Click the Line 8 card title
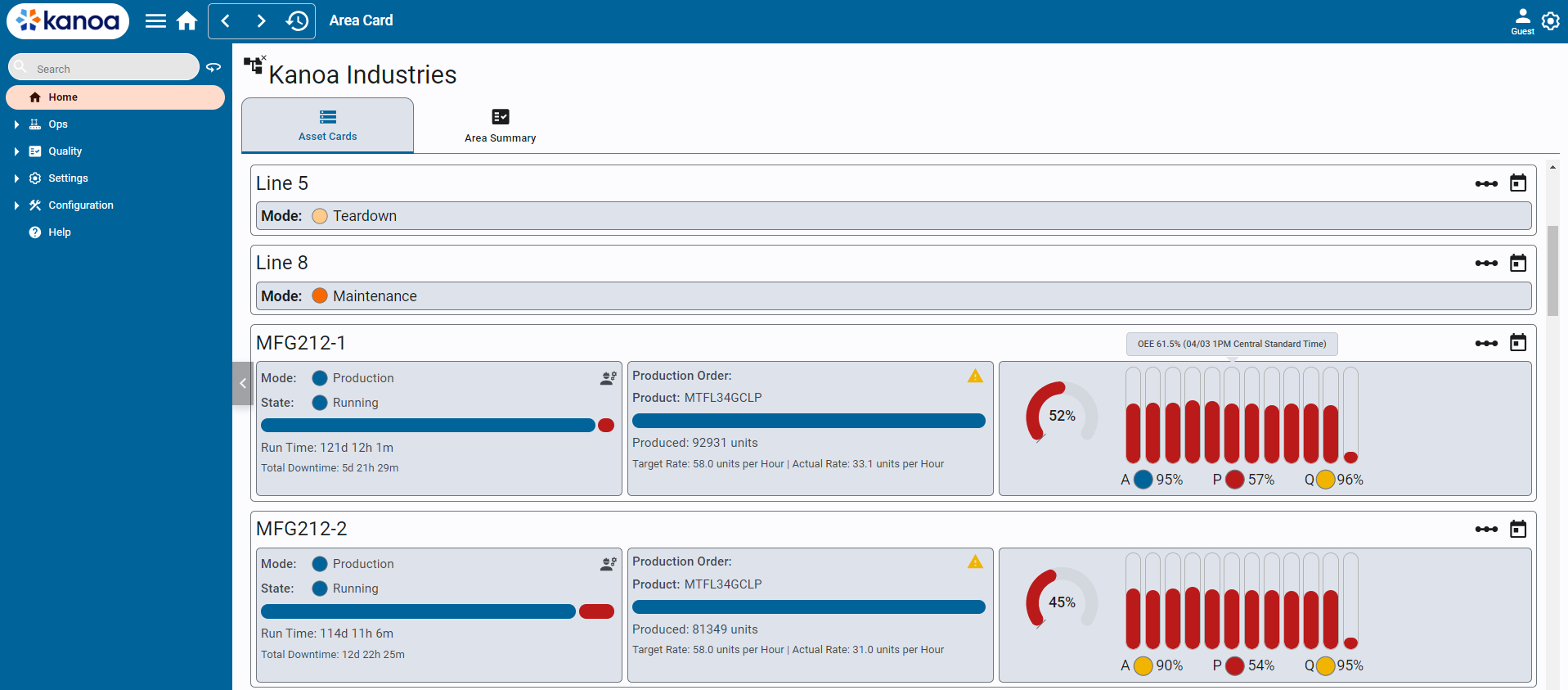1568x690 pixels. [x=282, y=263]
